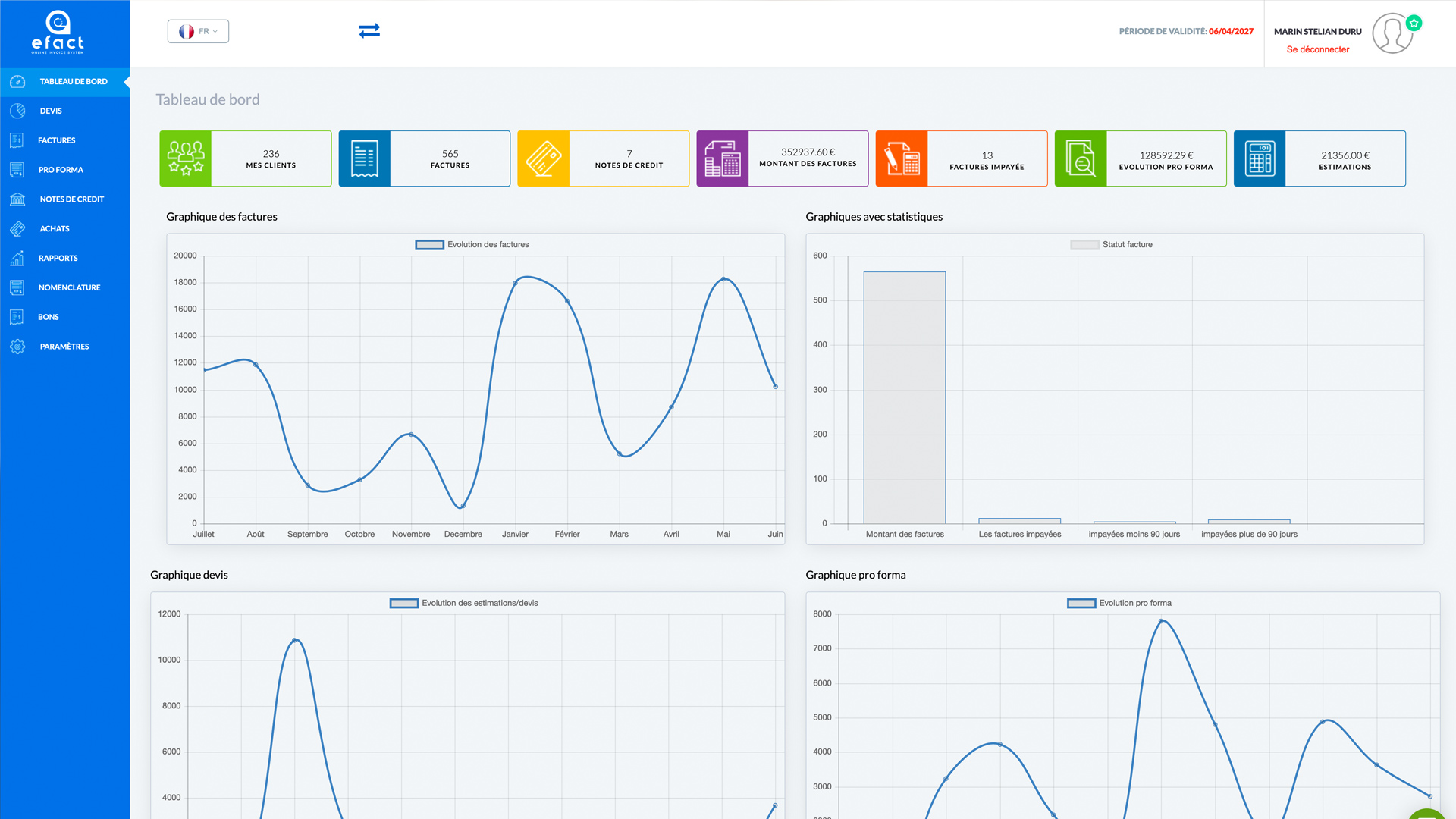Screen dimensions: 1456x819
Task: Click the yellow Notes de credit icon
Action: pos(544,158)
